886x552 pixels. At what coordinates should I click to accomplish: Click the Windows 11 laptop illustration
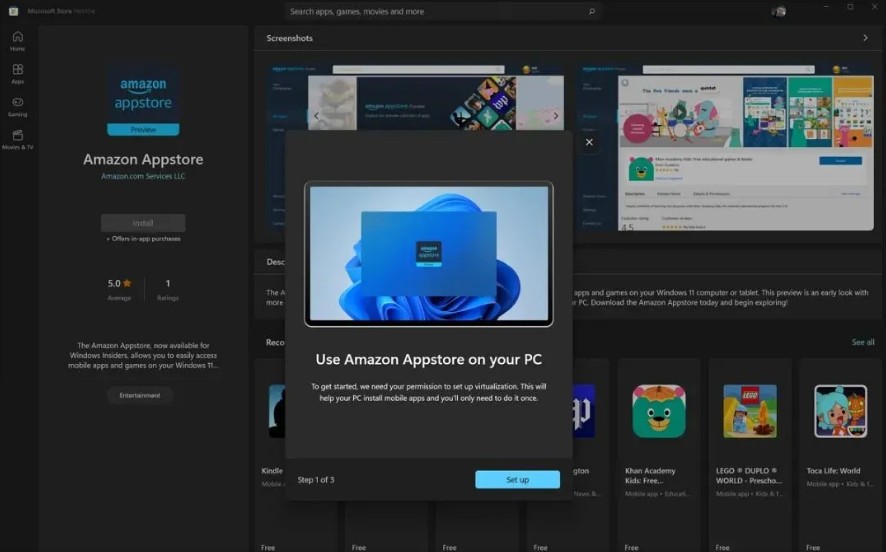pyautogui.click(x=429, y=254)
